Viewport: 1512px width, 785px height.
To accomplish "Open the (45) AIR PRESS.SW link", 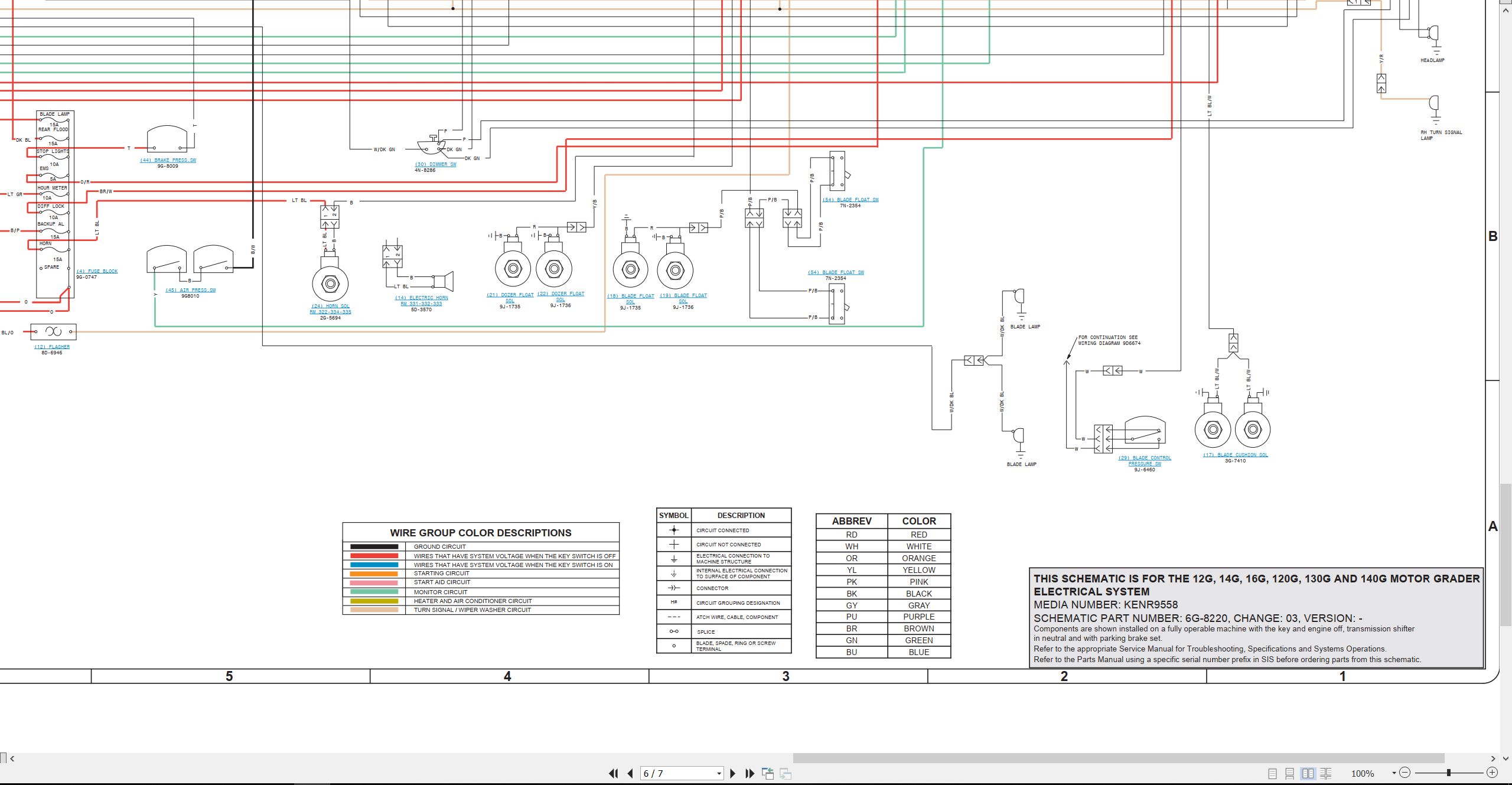I will 190,290.
